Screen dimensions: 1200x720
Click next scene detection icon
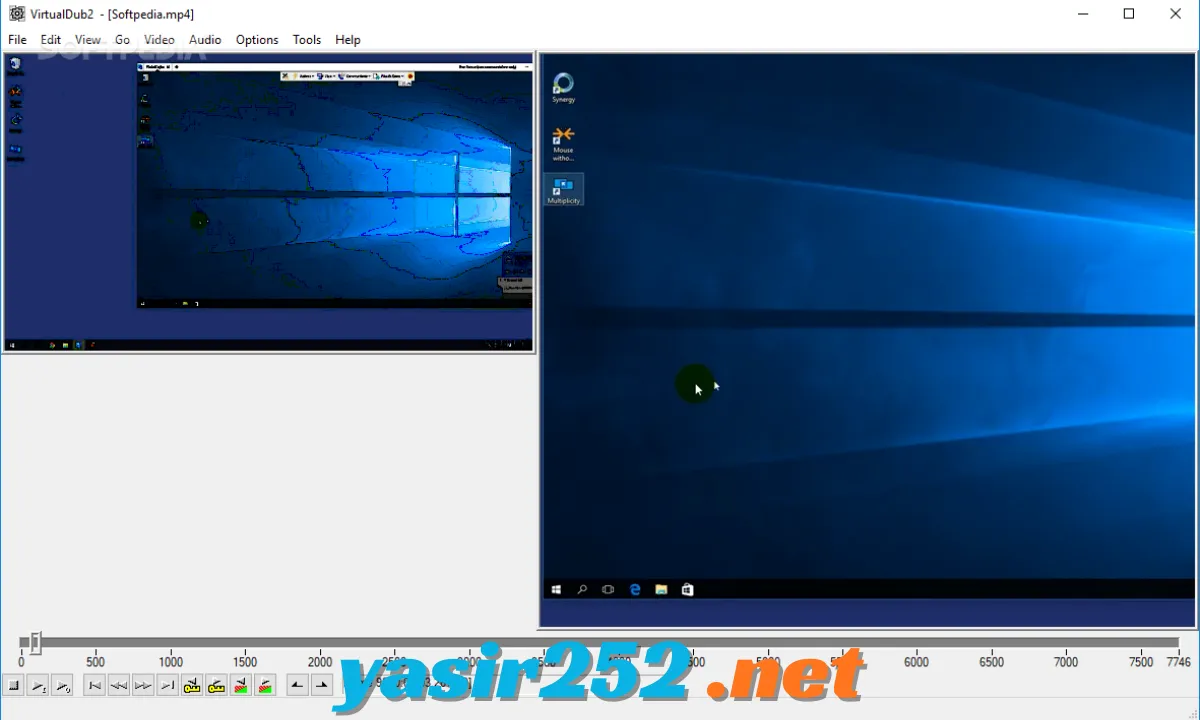point(265,685)
